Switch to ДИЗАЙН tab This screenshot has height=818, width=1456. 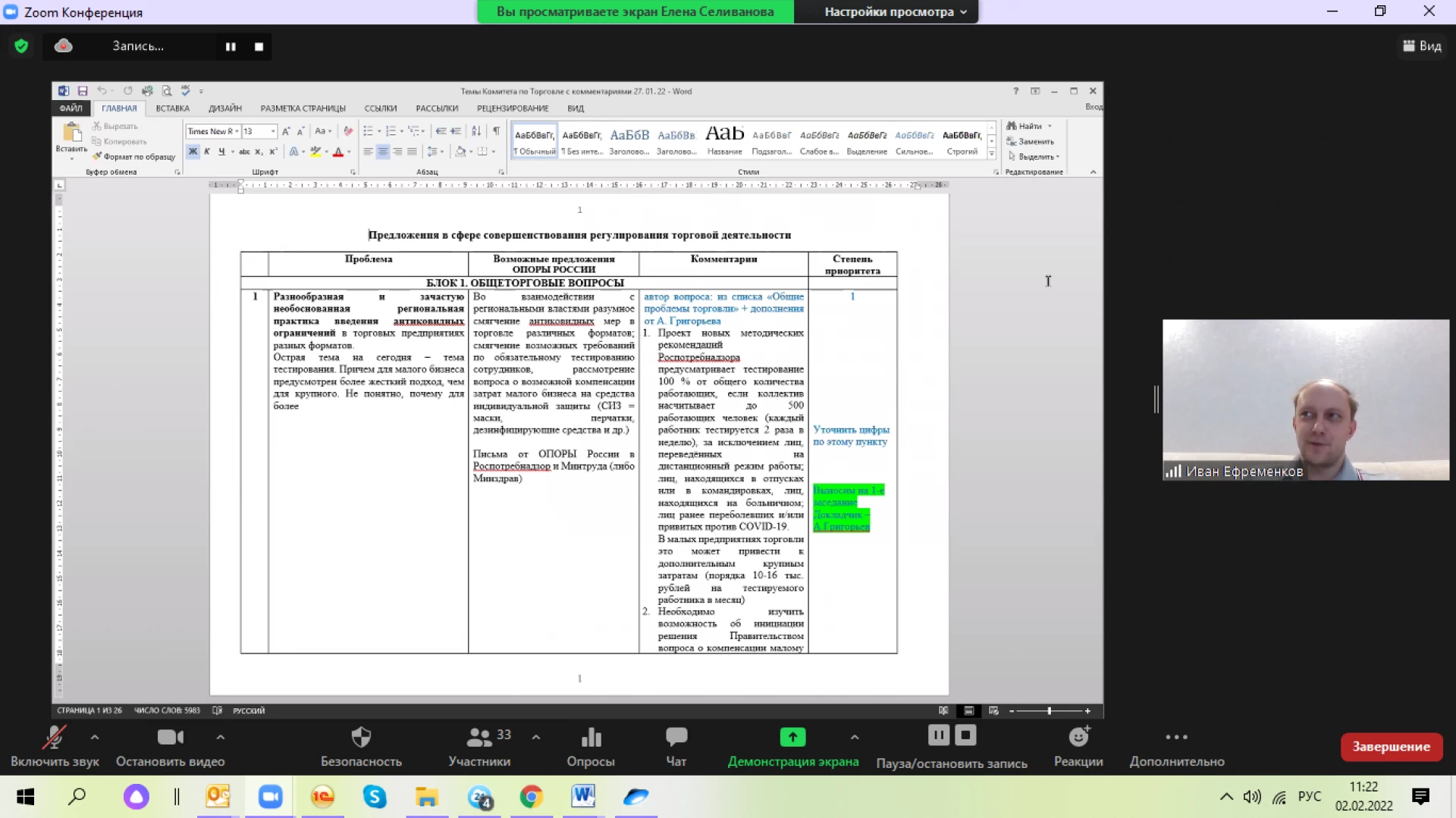225,108
